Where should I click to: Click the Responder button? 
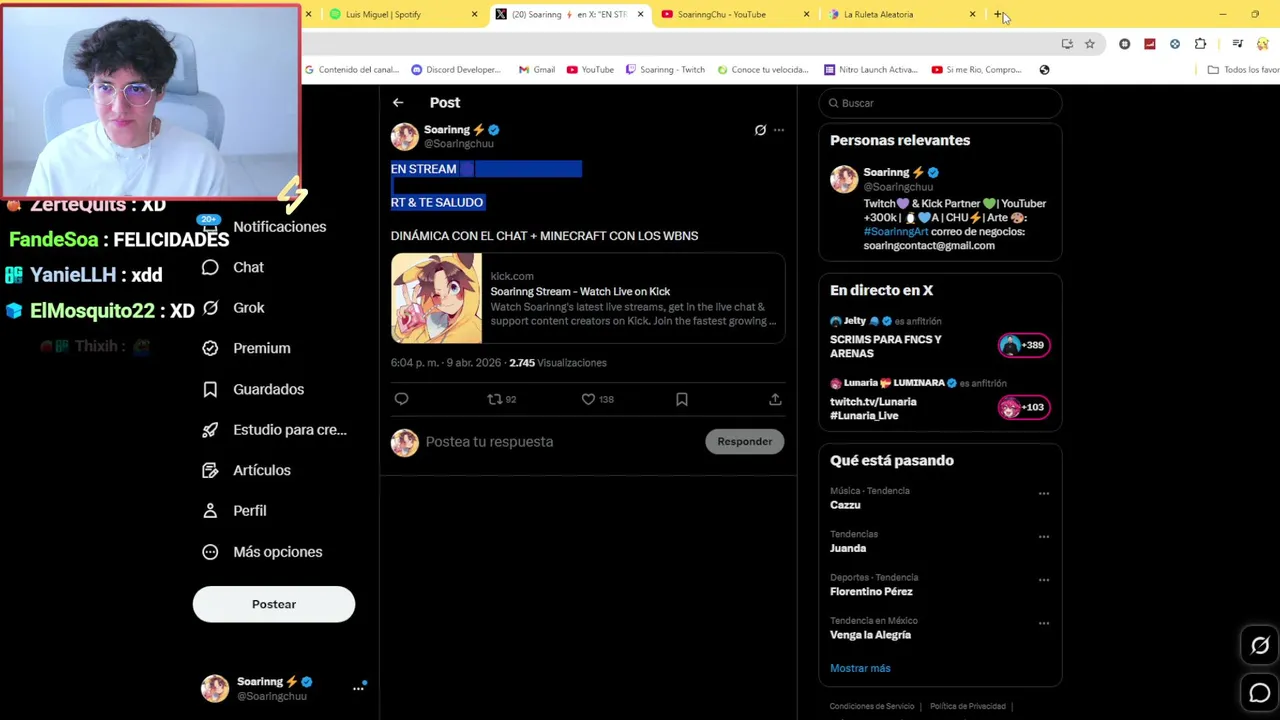point(745,442)
